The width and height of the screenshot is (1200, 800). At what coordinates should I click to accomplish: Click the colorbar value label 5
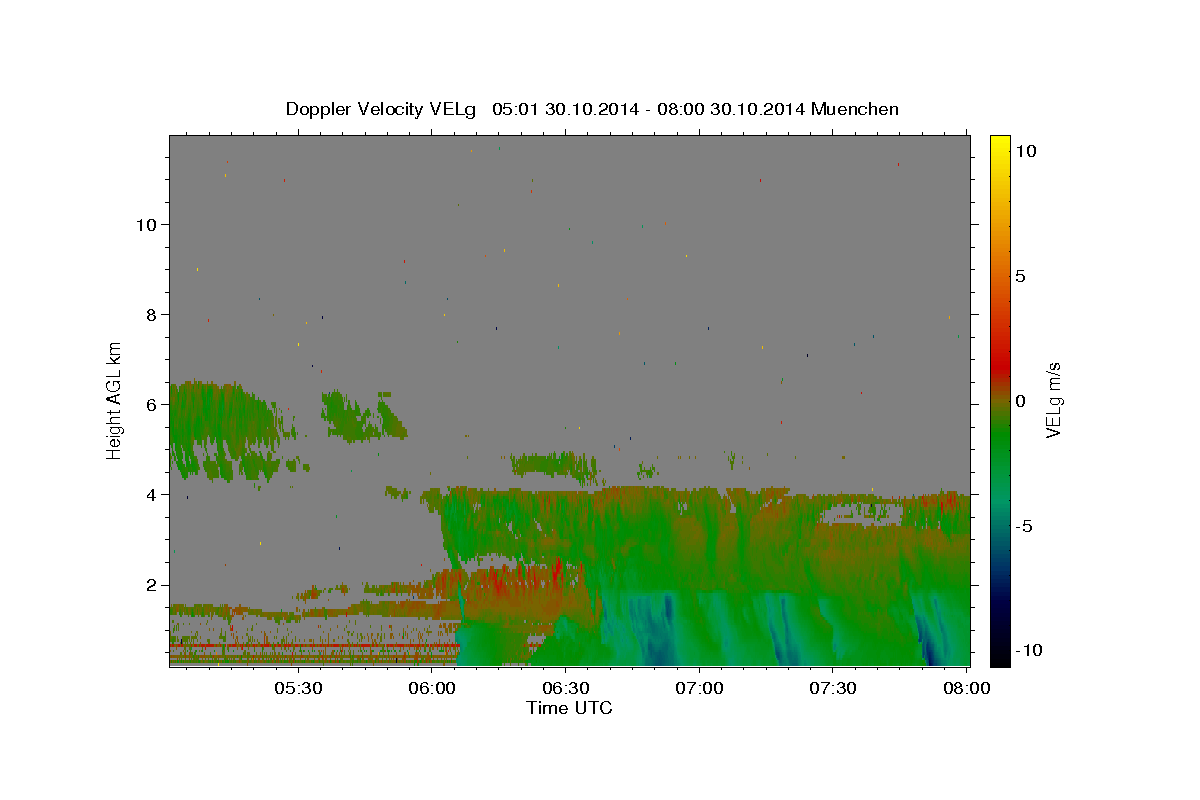(x=1021, y=276)
